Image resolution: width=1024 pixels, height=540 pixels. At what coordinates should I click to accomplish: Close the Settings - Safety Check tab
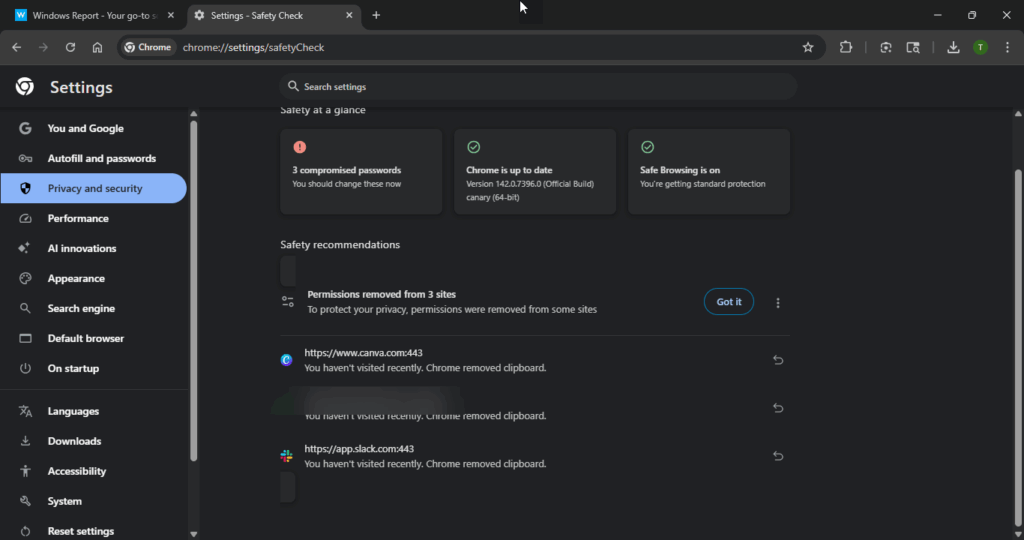[349, 15]
